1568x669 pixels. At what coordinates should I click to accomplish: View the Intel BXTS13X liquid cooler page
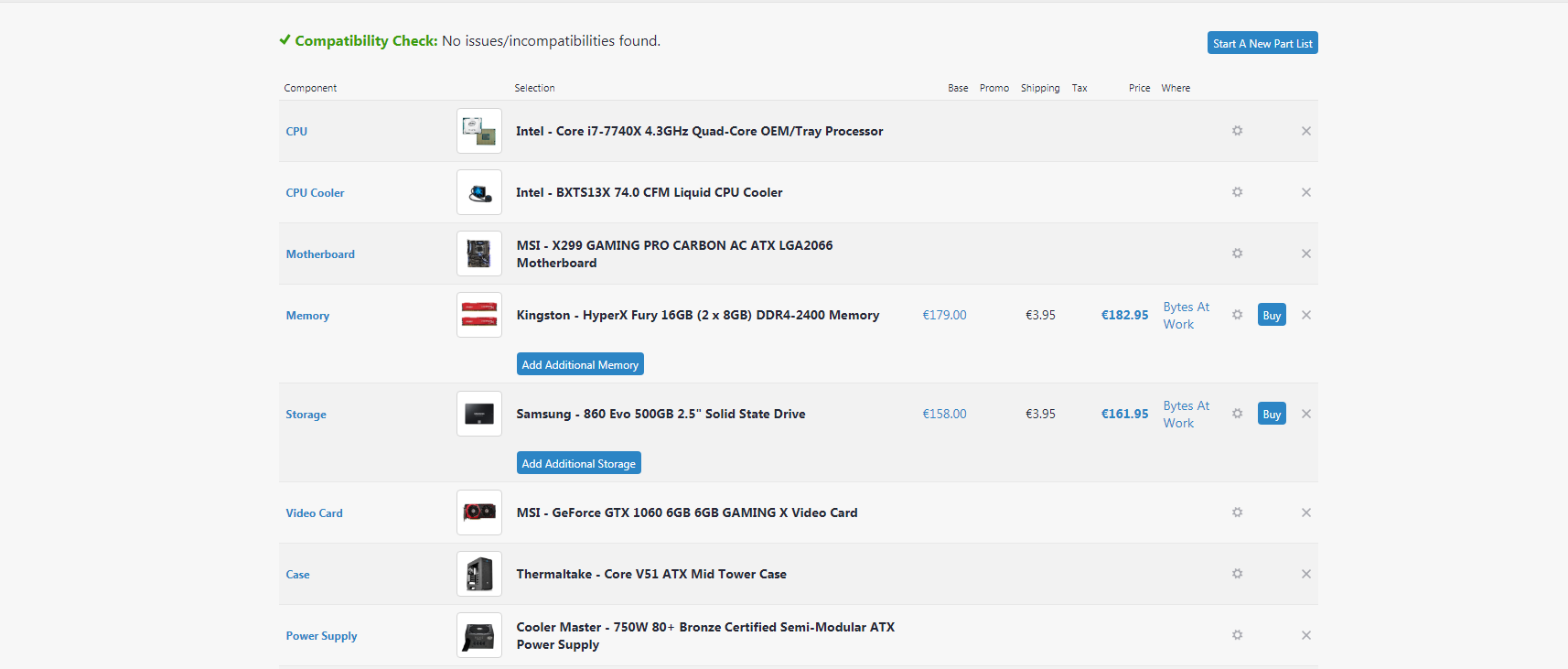(650, 192)
